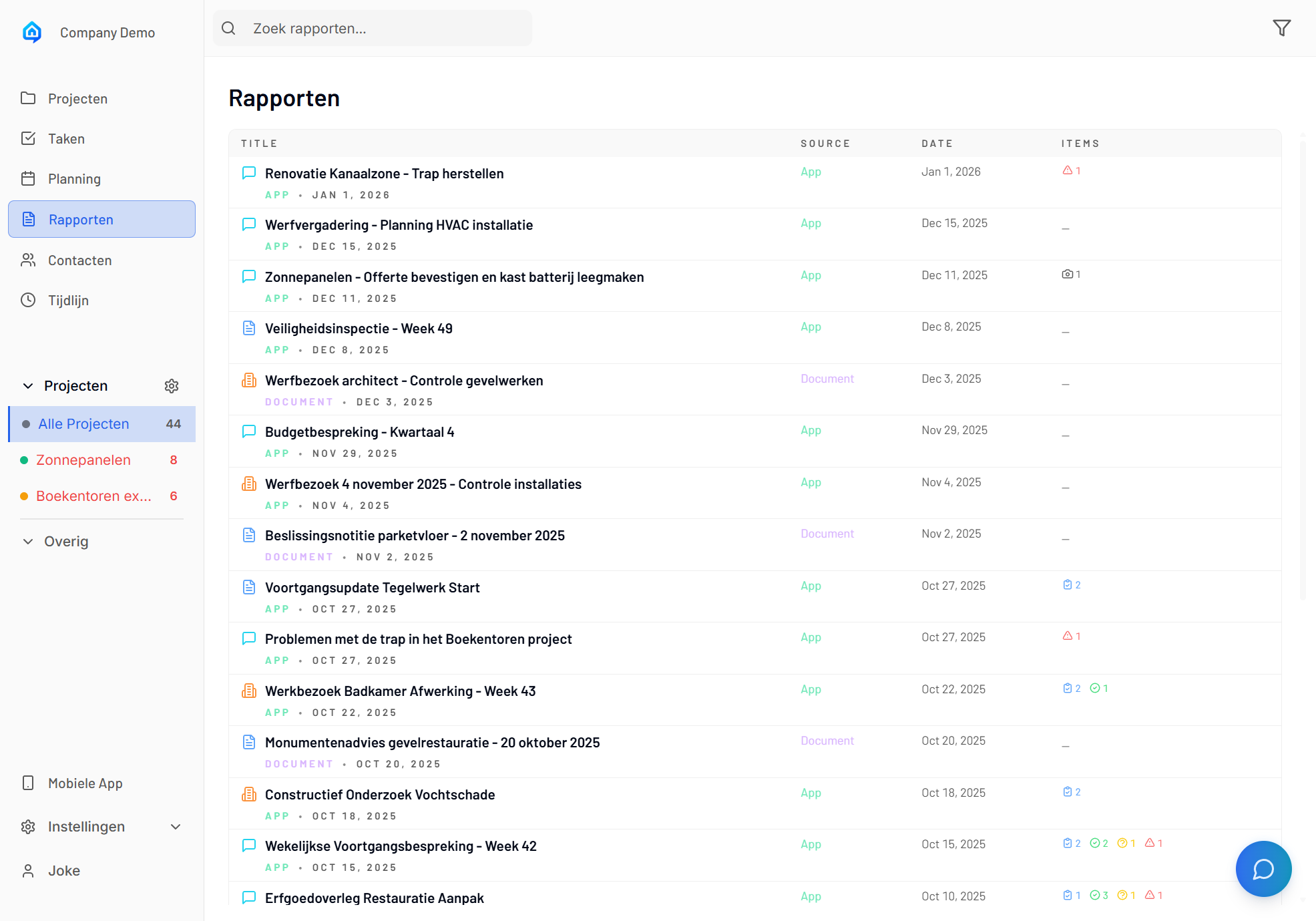Select the Zonnepanelen project filter
The image size is (1316, 921).
coord(83,460)
